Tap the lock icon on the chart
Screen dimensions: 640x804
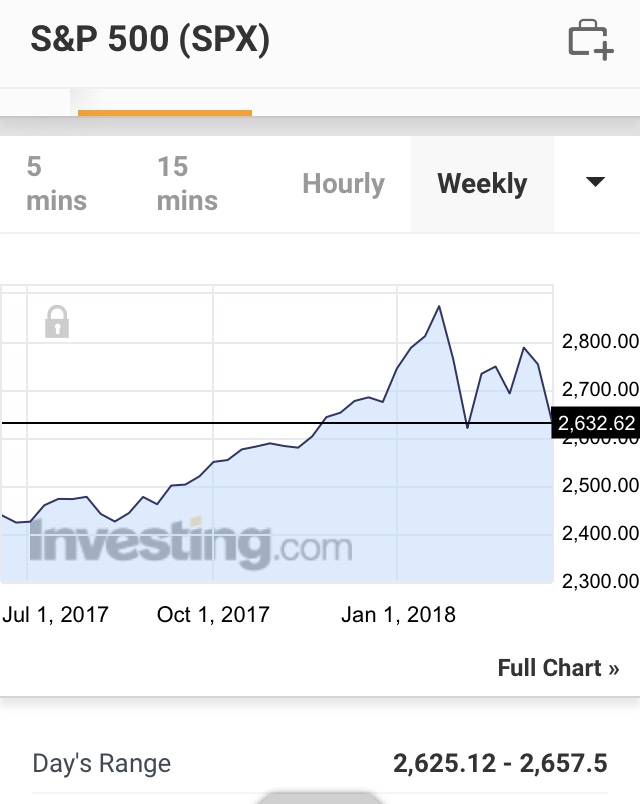57,322
